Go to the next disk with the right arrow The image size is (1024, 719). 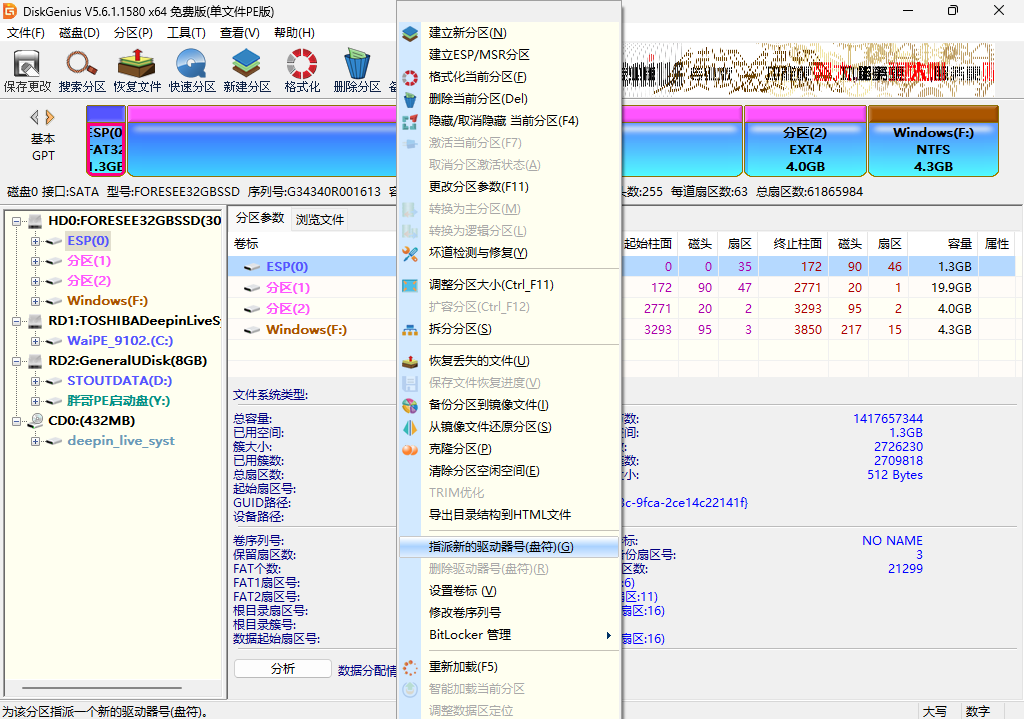click(50, 118)
